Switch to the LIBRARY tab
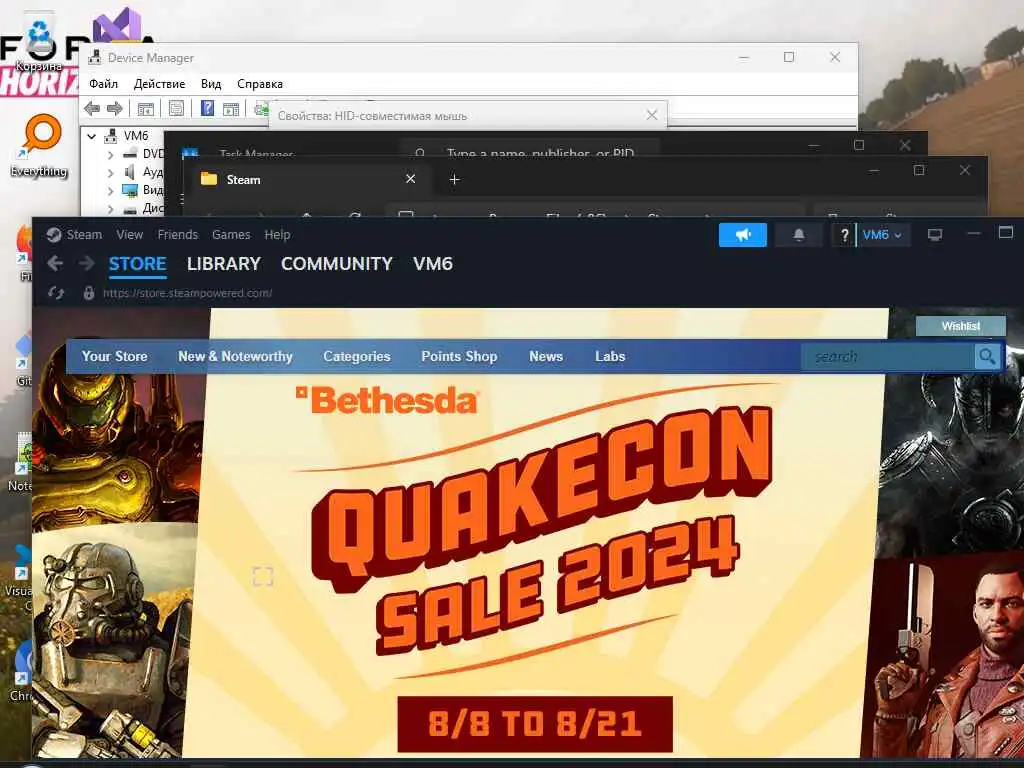1024x768 pixels. (223, 264)
